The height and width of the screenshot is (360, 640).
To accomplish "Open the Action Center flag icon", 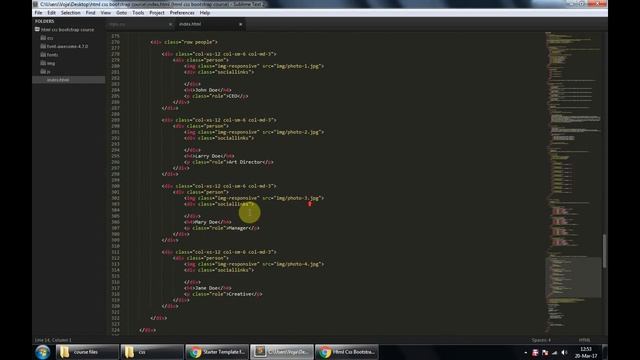I will (545, 353).
